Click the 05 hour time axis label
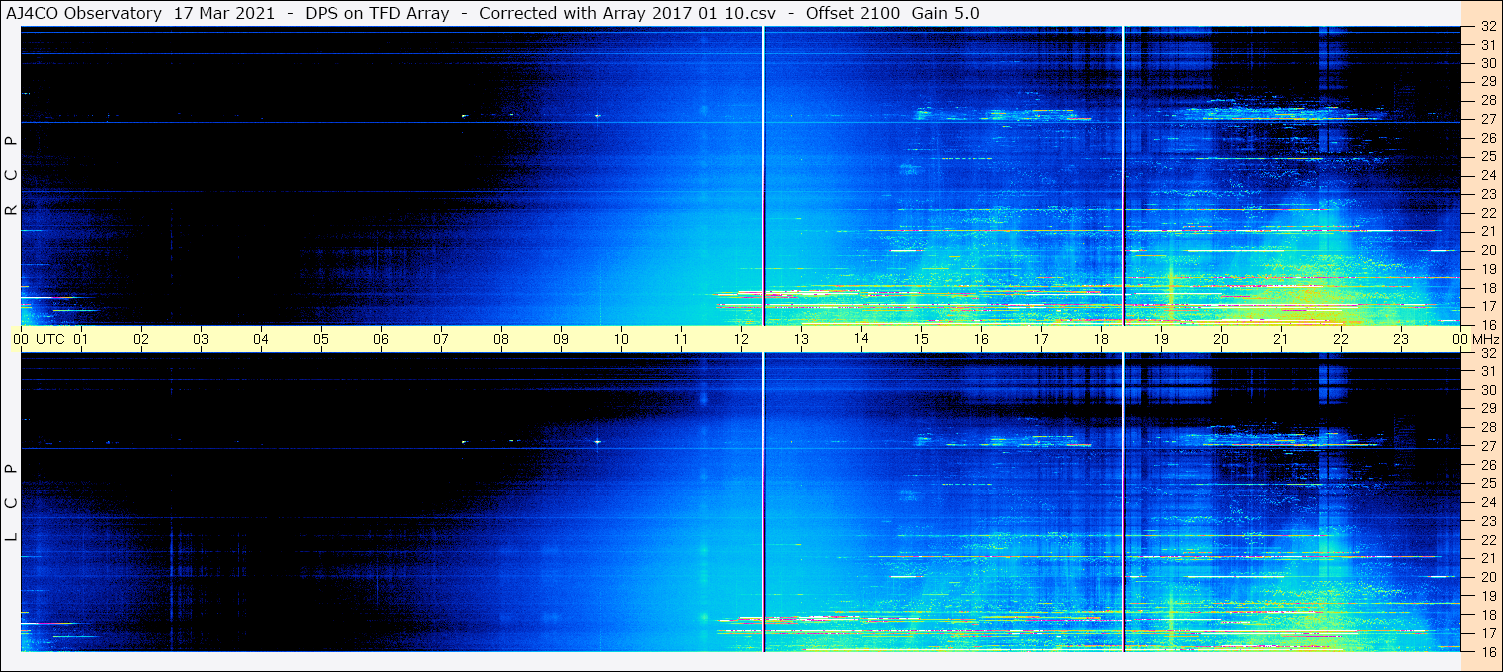Viewport: 1503px width, 672px height. pyautogui.click(x=321, y=339)
